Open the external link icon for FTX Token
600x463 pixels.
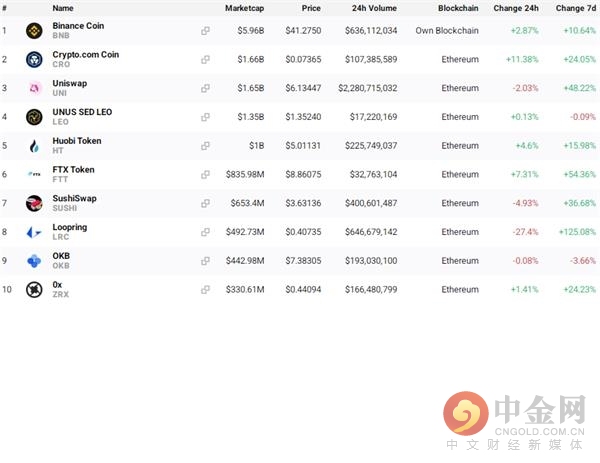(205, 174)
